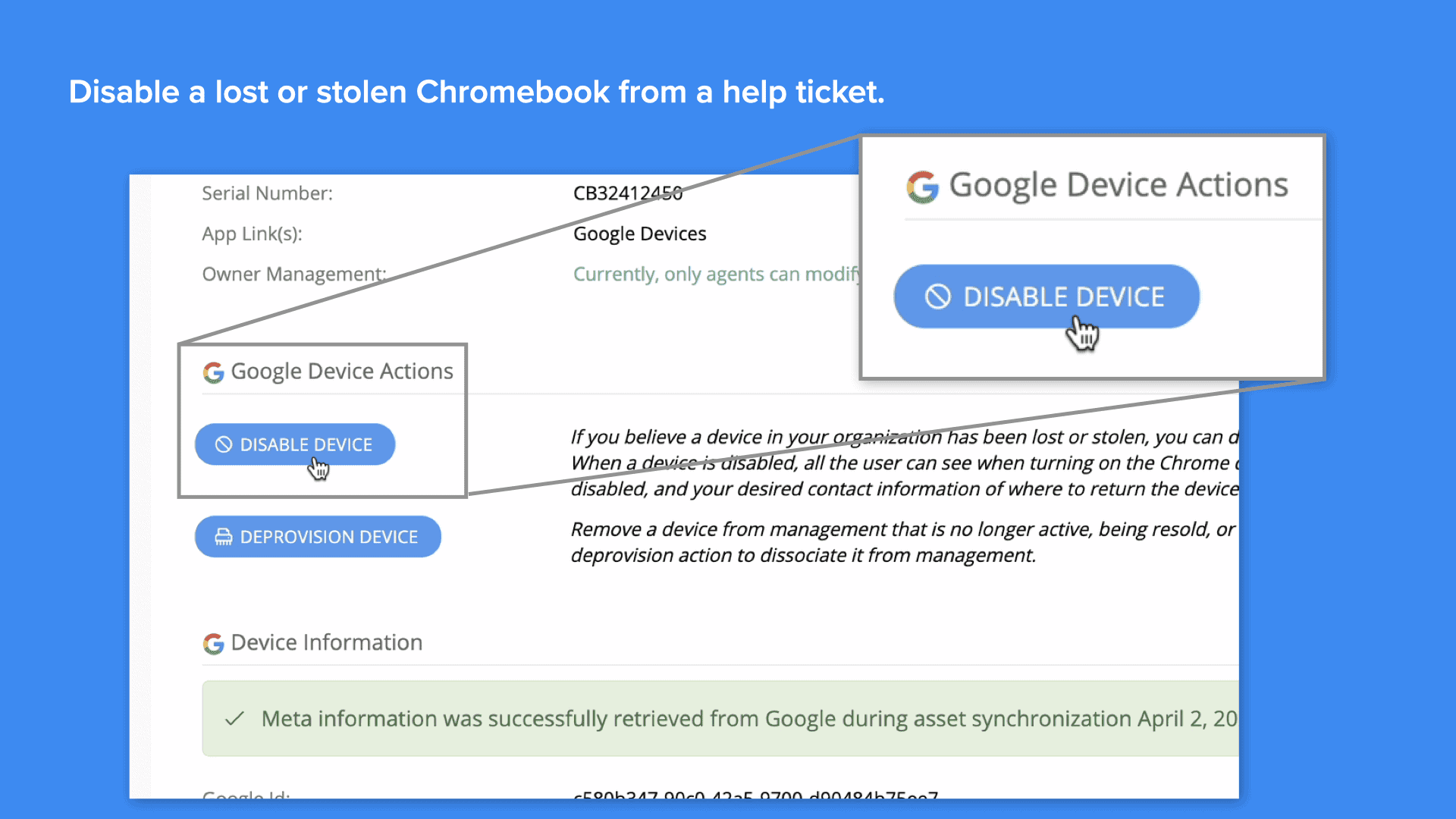This screenshot has height=819, width=1456.
Task: Disable the device using the Disable Device button
Action: 295,444
